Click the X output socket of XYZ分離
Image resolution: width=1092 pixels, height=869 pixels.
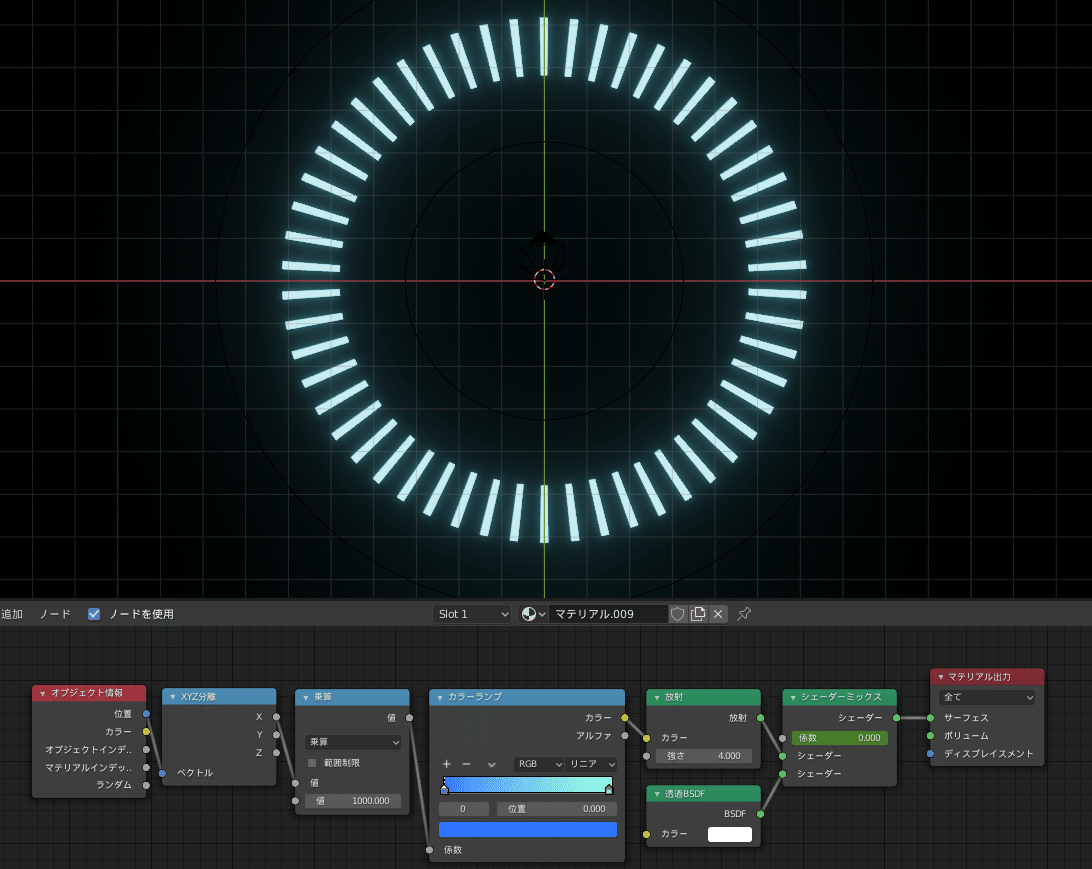tap(276, 717)
